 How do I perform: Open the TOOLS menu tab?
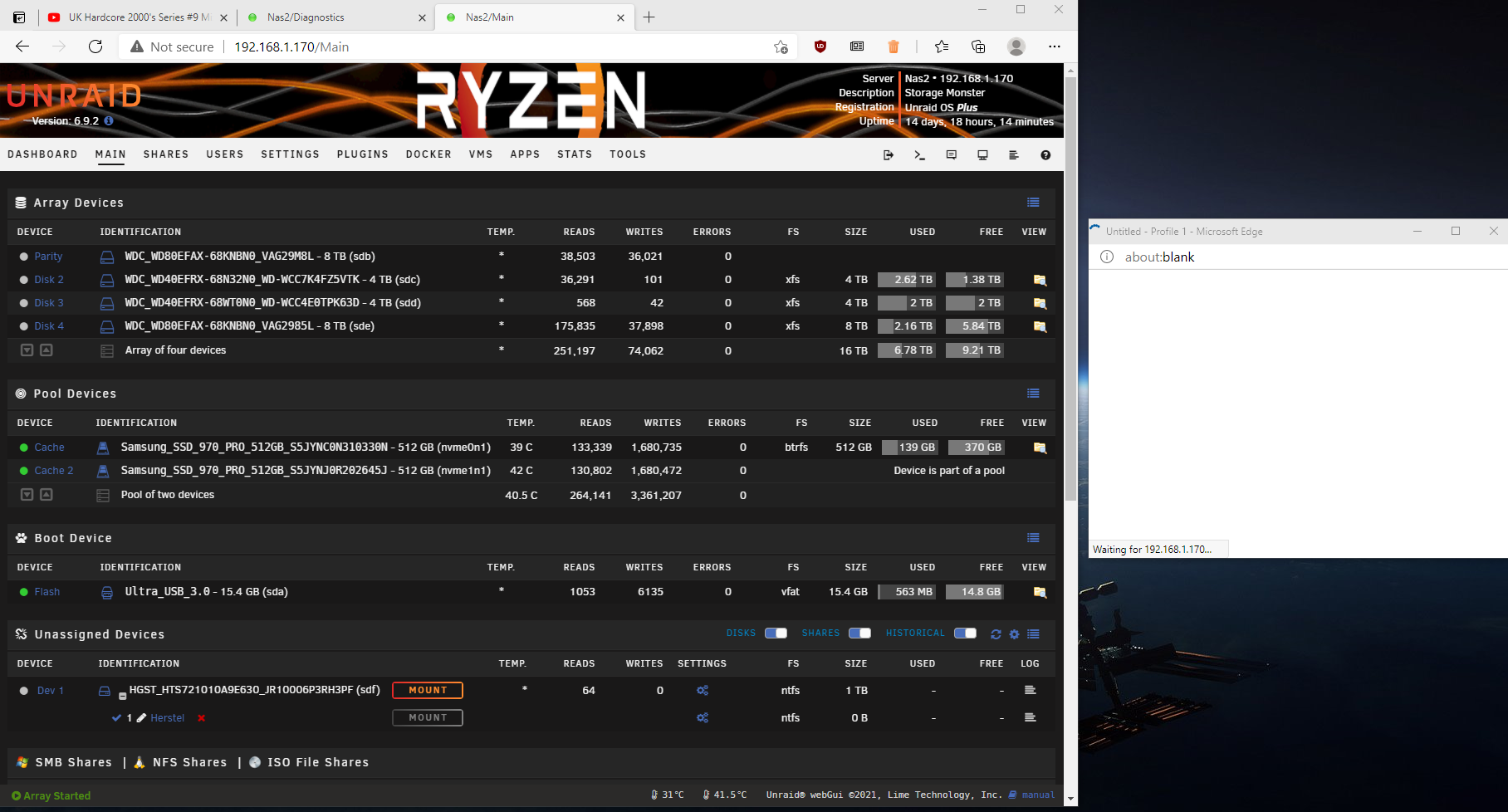[x=628, y=154]
